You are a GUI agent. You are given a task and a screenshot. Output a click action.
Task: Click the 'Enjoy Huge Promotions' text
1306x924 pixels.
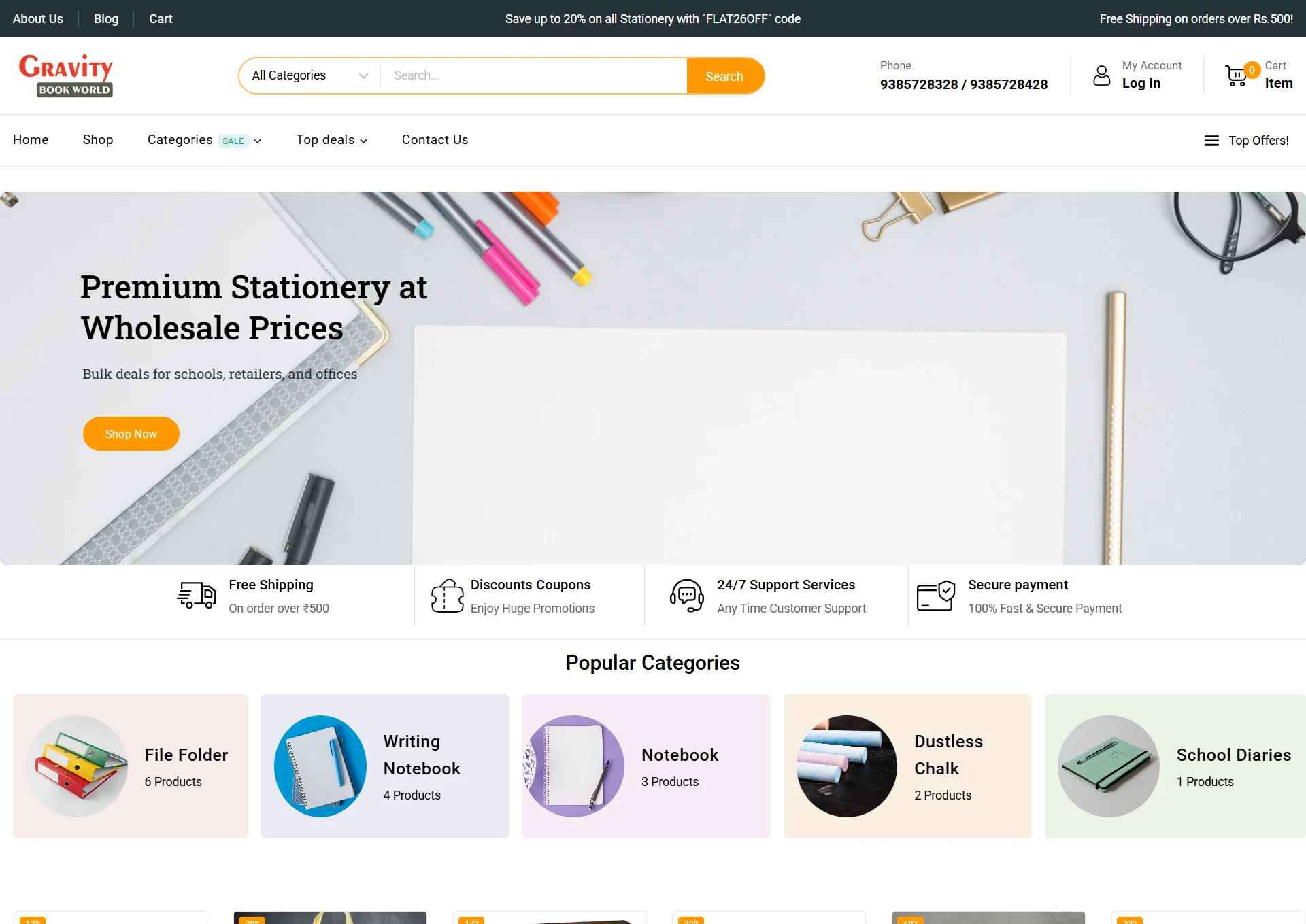(533, 609)
